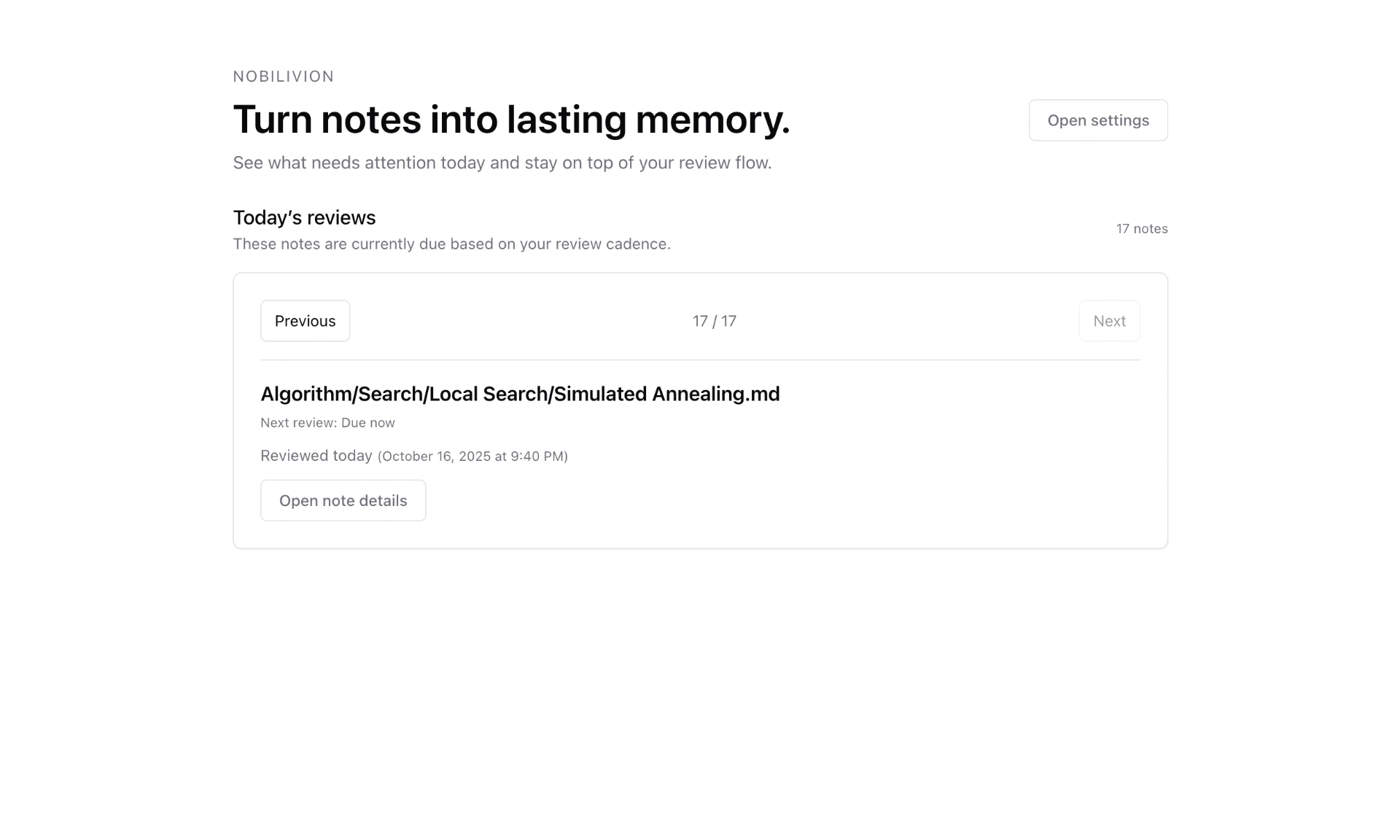Screen dimensions: 1400x840
Task: Select the Simulated Annealing.md note title
Action: pos(520,394)
